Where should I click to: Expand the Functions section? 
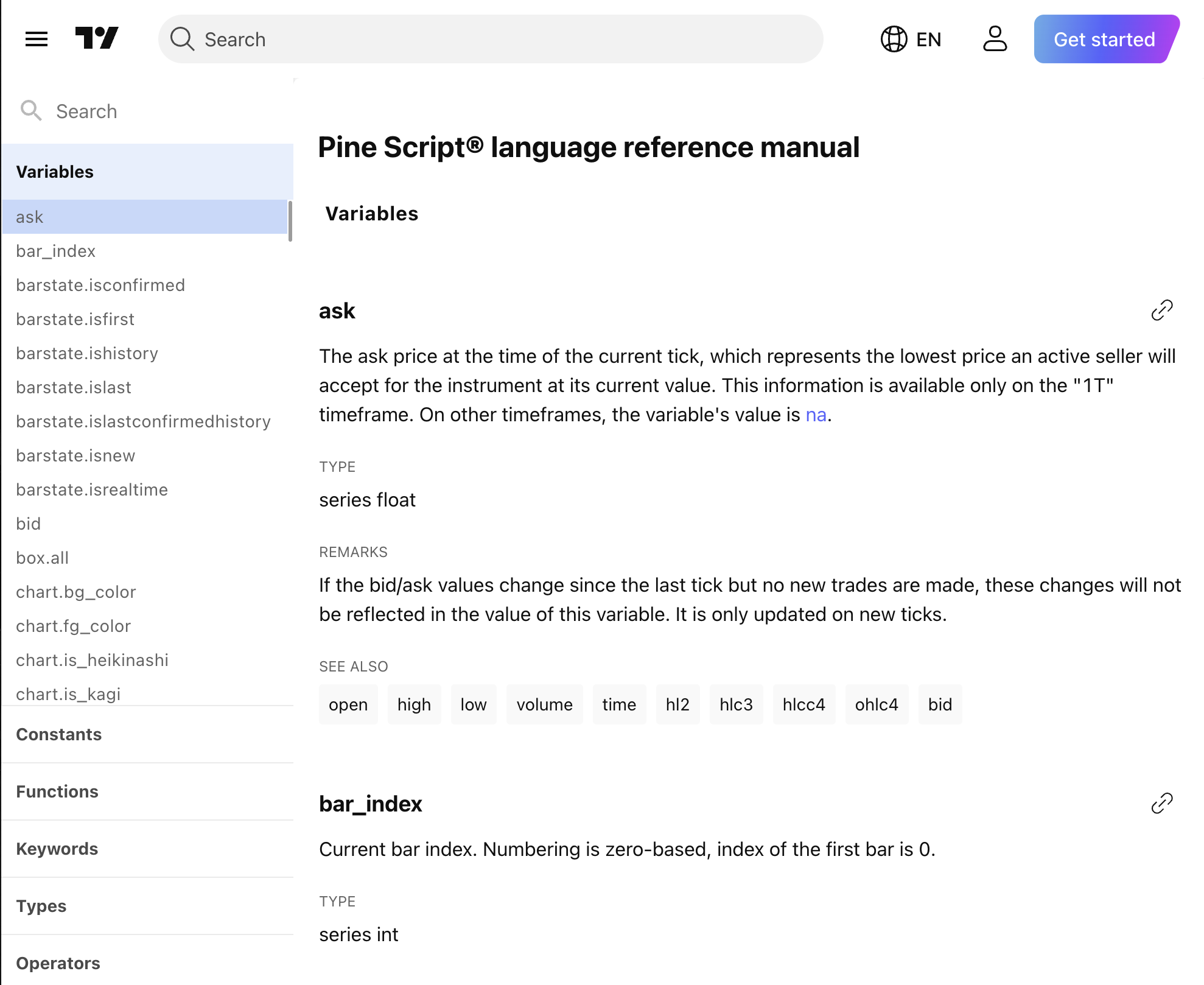[57, 791]
